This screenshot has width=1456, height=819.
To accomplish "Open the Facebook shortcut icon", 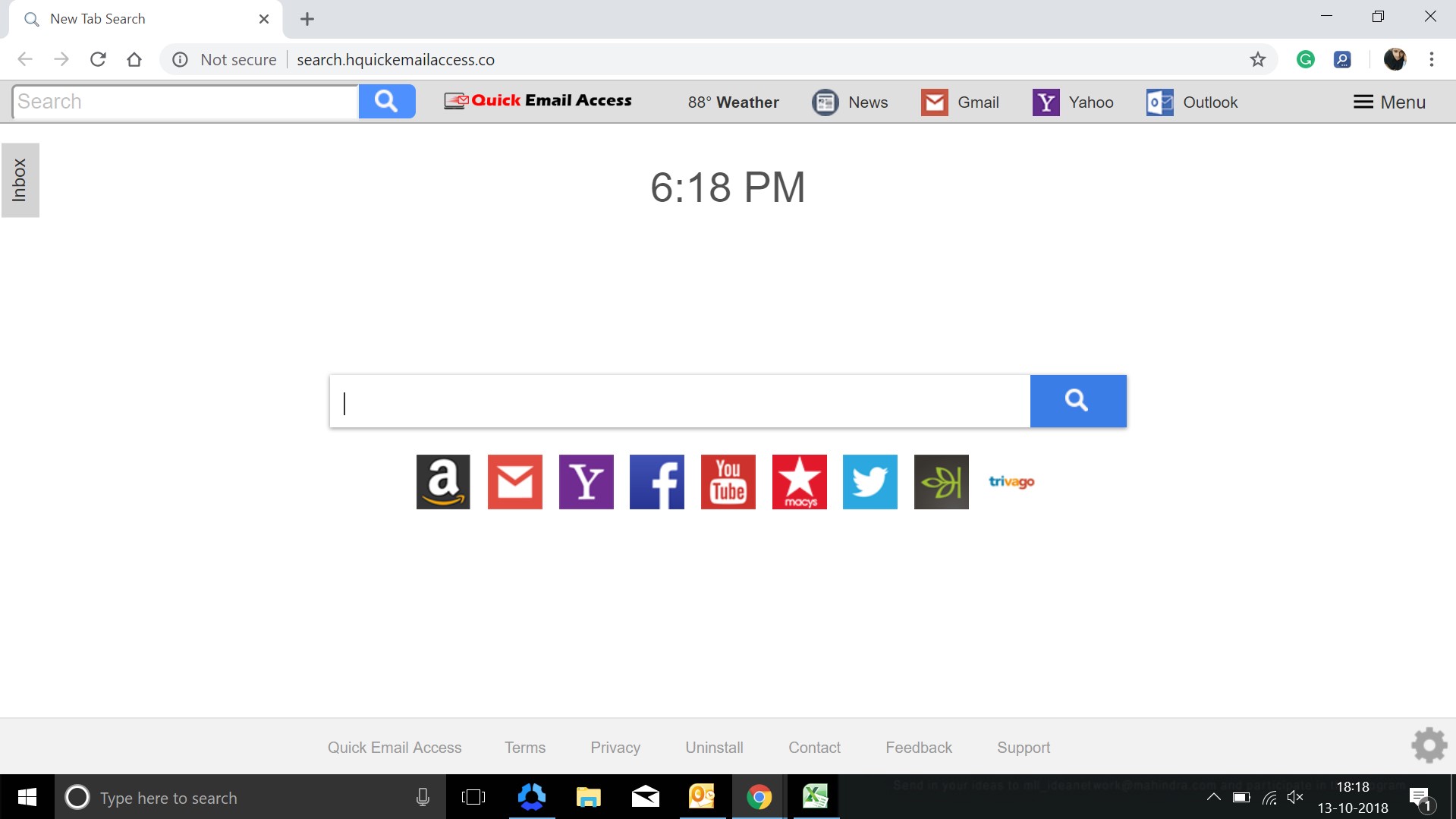I will pos(656,481).
